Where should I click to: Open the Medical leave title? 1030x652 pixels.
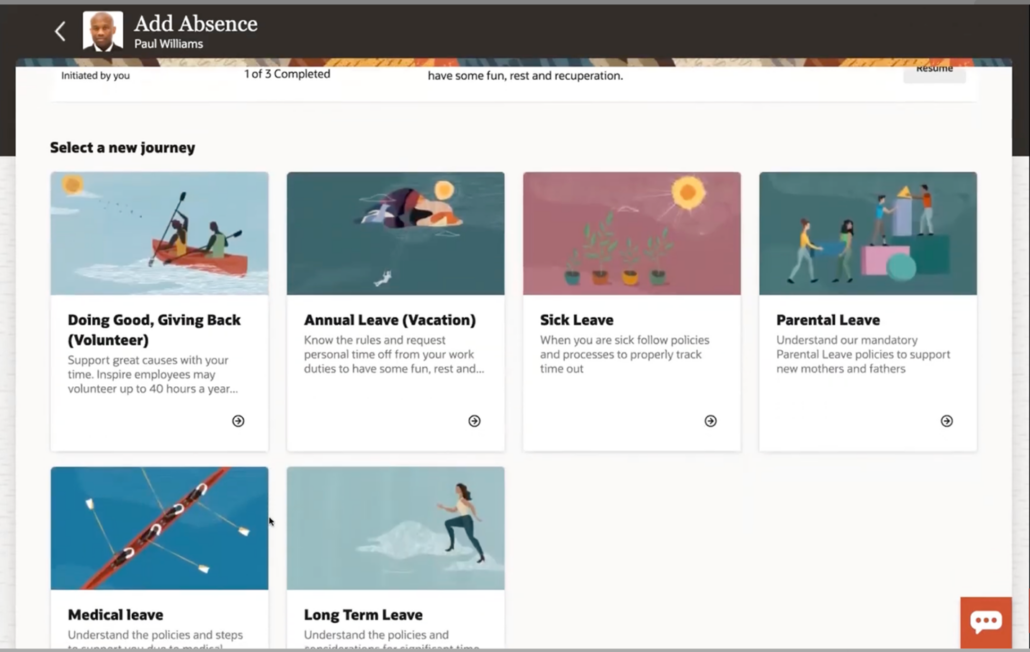(x=116, y=615)
